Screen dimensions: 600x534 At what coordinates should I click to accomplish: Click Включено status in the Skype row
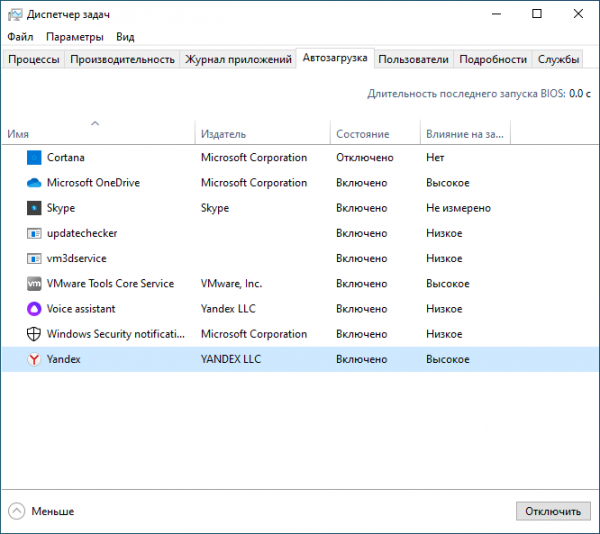362,208
